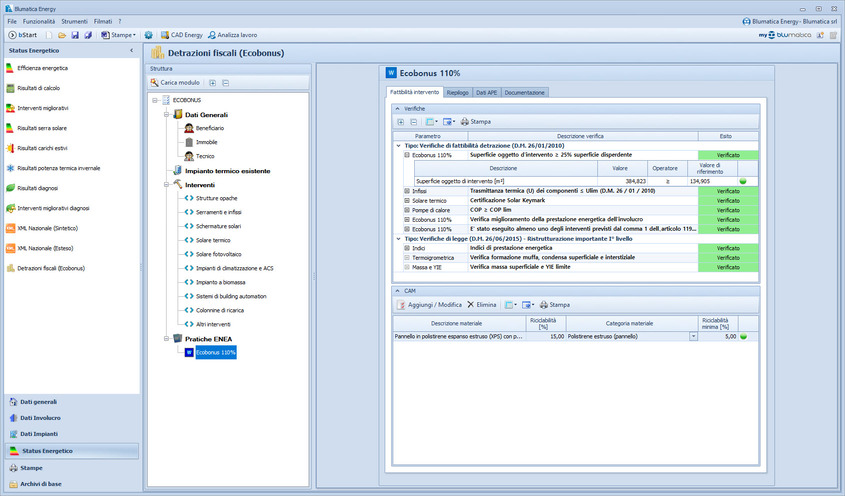Screen dimensions: 845x496
Task: Click Aggiungi / Modifica in CAM
Action: point(430,305)
